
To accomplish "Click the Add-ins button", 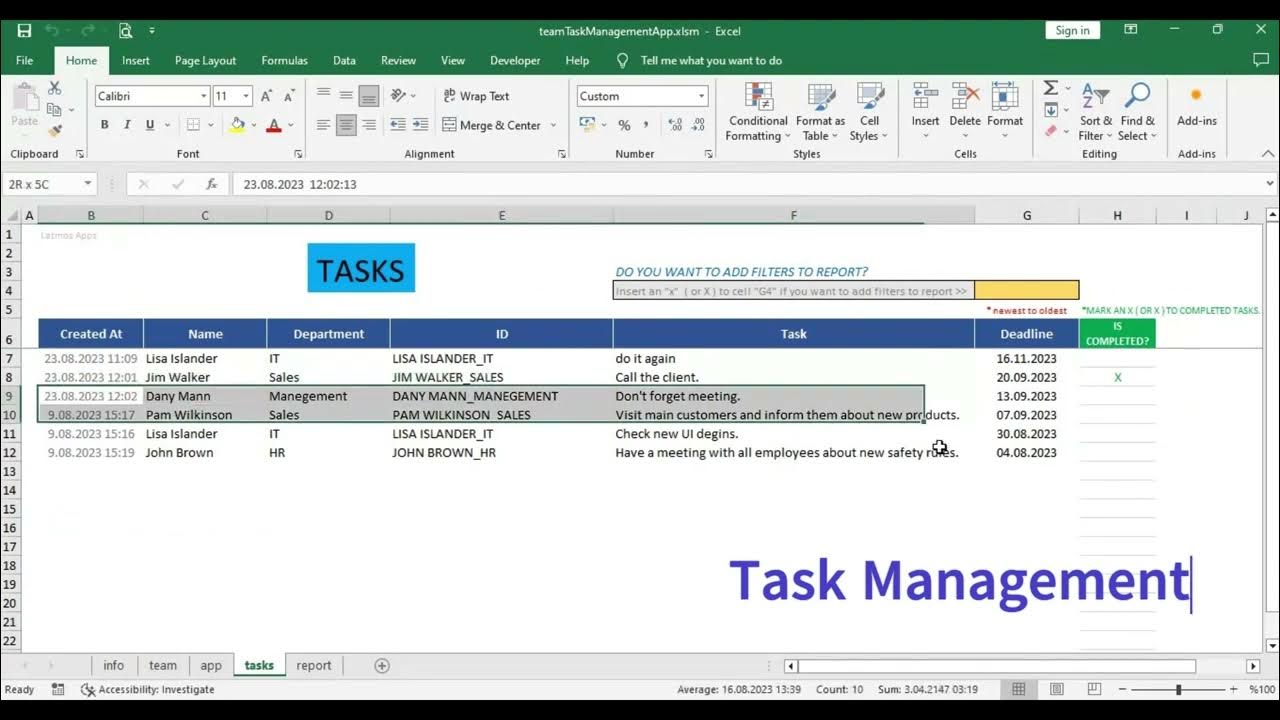I will pos(1197,105).
